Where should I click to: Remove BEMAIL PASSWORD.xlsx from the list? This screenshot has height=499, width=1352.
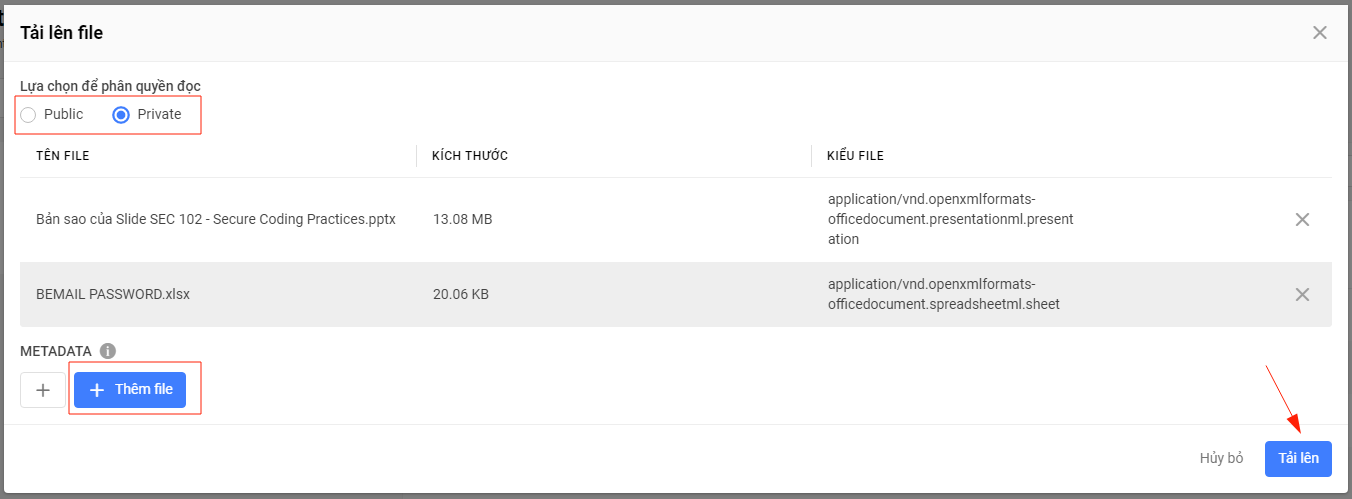[1302, 295]
